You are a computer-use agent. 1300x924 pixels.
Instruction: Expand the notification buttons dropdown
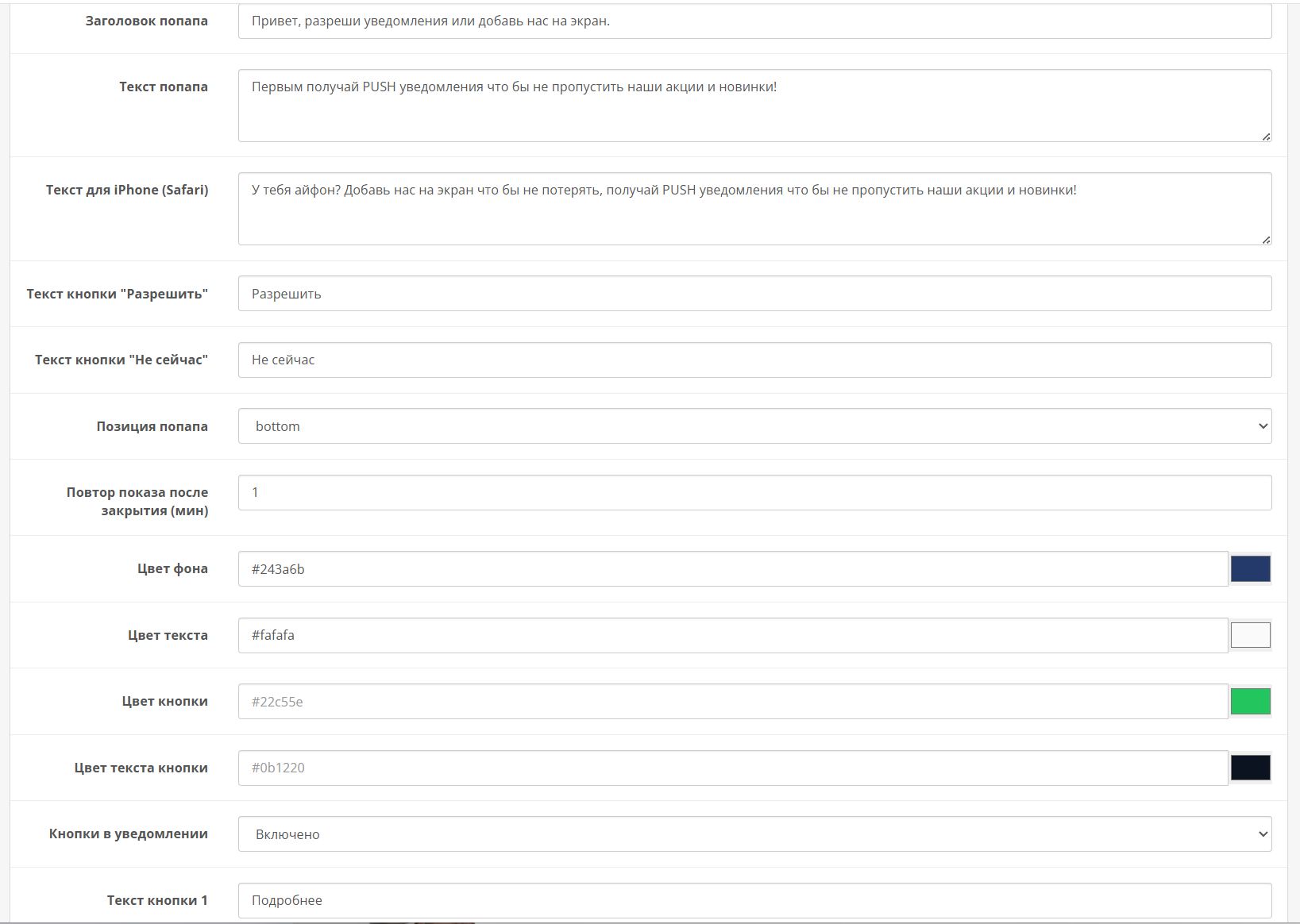pyautogui.click(x=754, y=834)
